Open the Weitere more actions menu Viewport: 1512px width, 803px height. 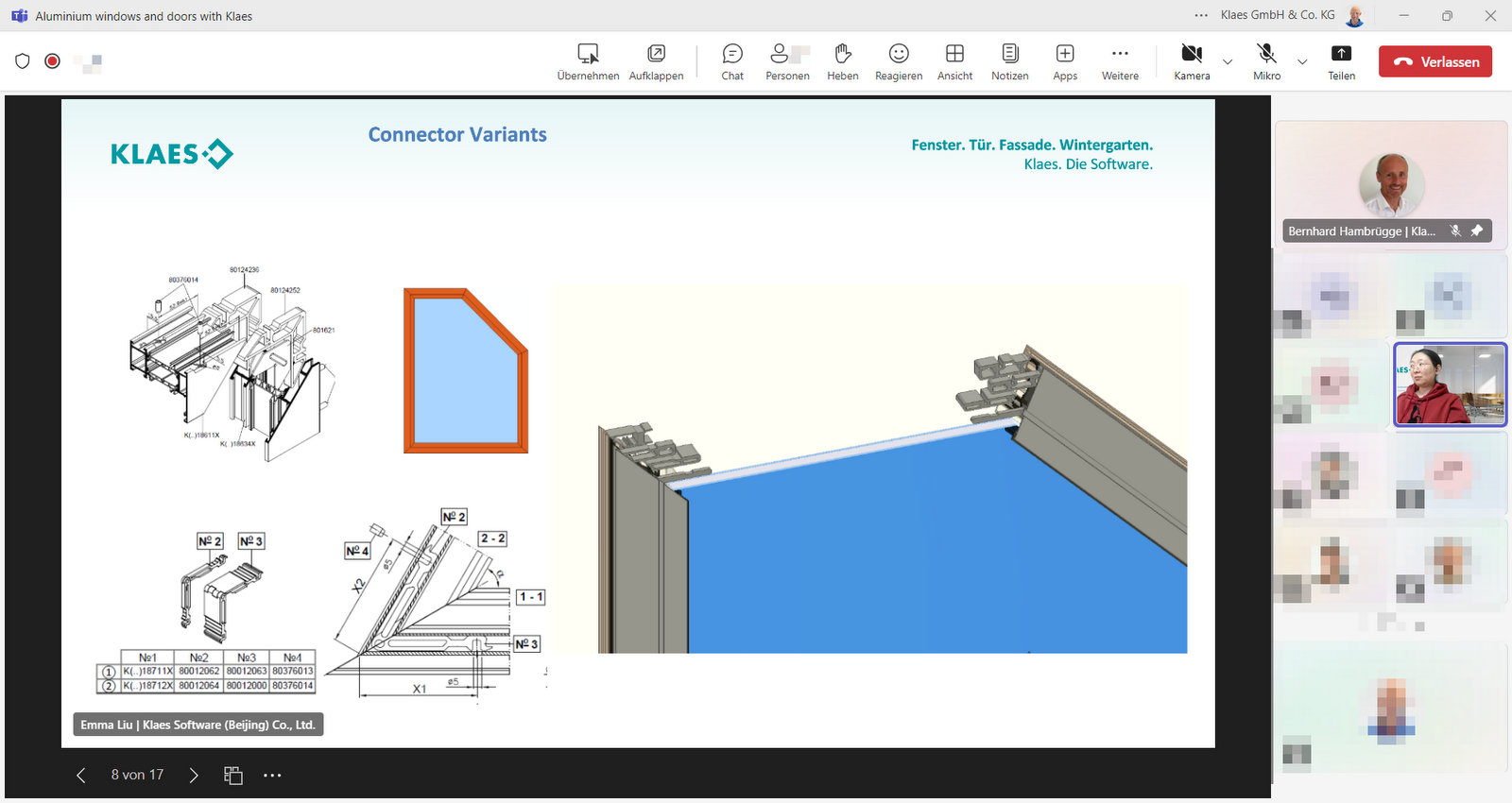pyautogui.click(x=1120, y=61)
